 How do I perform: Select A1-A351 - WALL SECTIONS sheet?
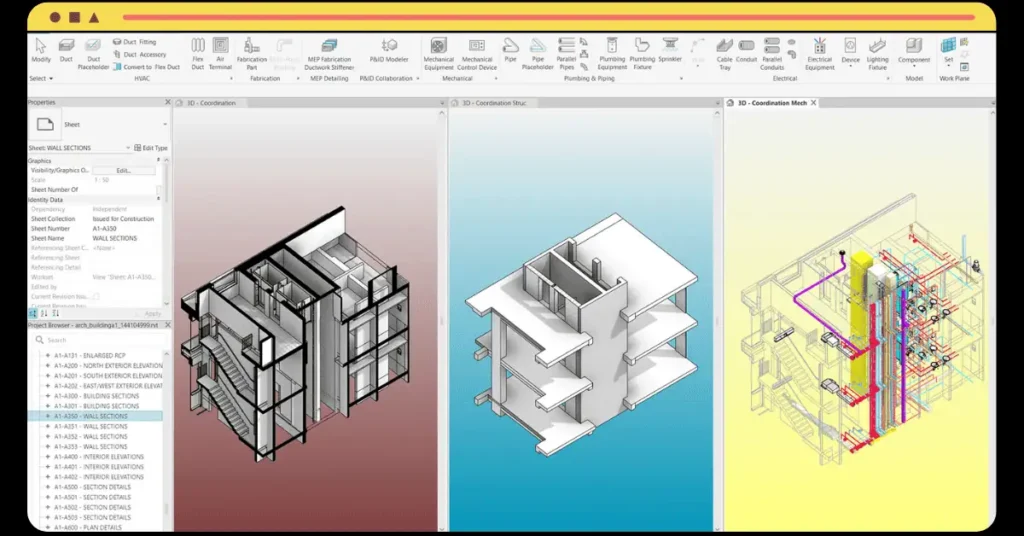91,426
